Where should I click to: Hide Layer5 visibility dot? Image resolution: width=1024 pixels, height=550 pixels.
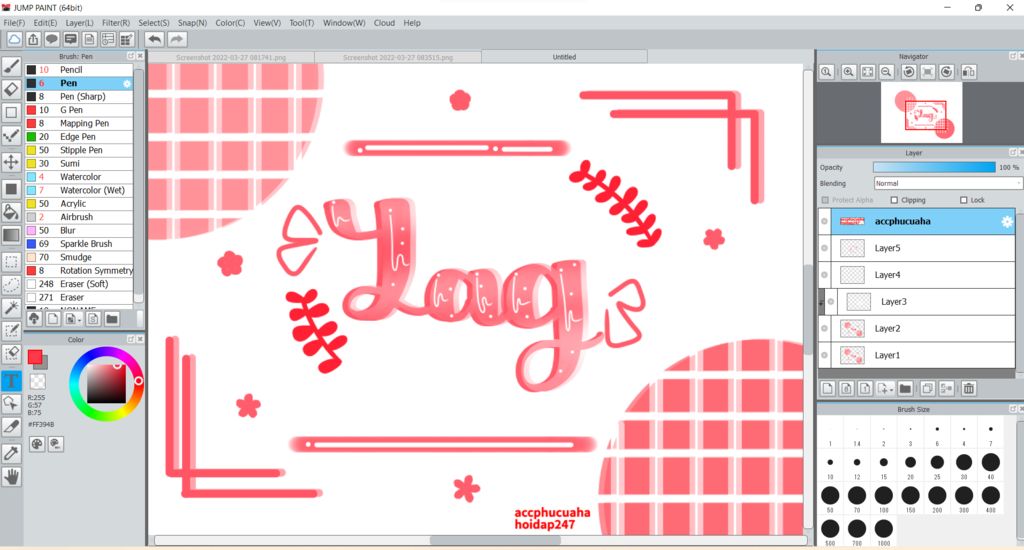(824, 248)
